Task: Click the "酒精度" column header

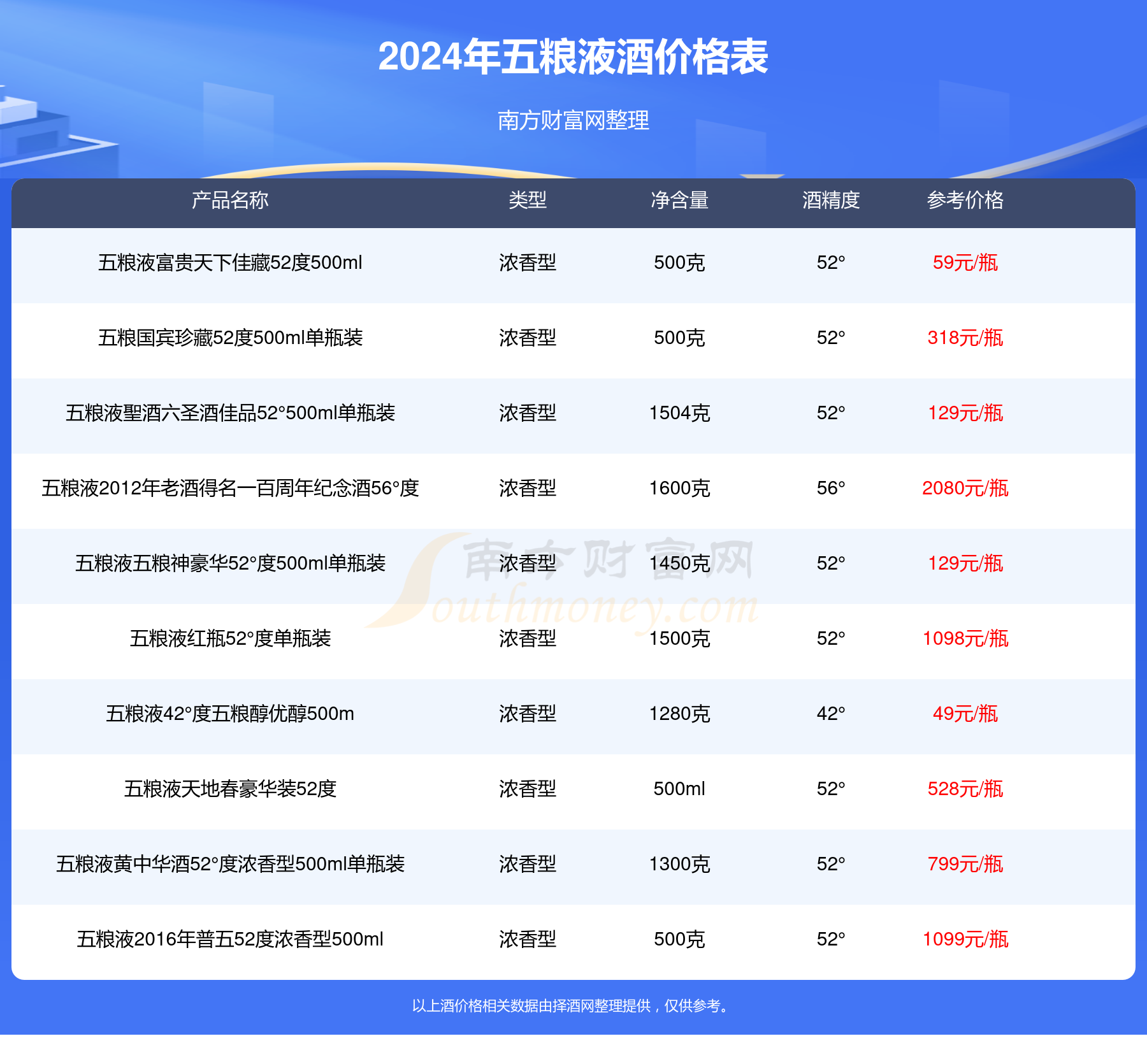Action: 831,200
